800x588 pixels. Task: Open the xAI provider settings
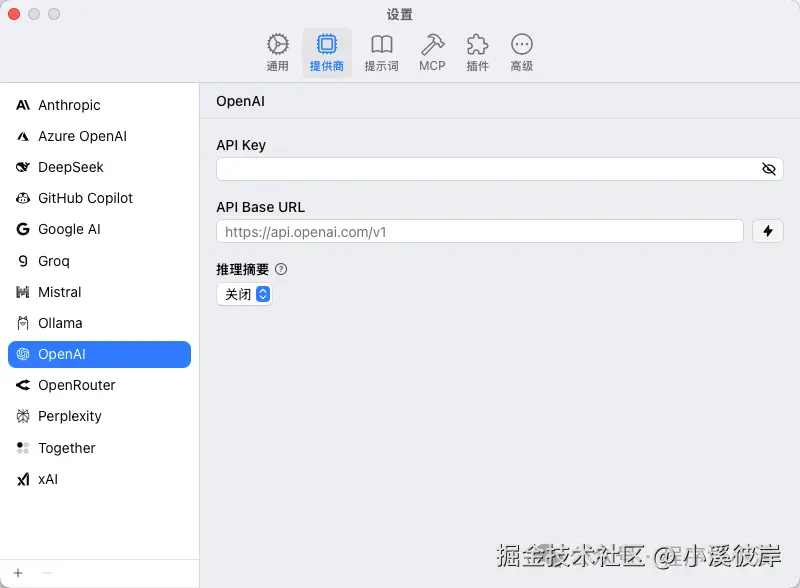48,479
